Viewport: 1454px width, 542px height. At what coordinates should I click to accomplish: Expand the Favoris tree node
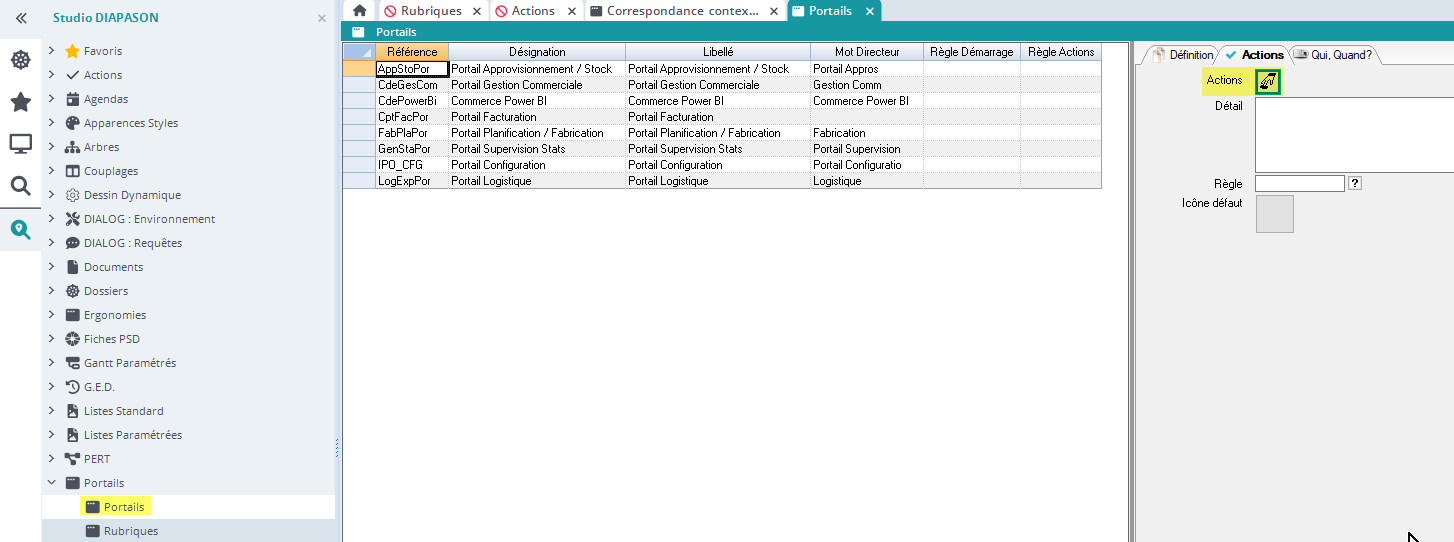[52, 51]
